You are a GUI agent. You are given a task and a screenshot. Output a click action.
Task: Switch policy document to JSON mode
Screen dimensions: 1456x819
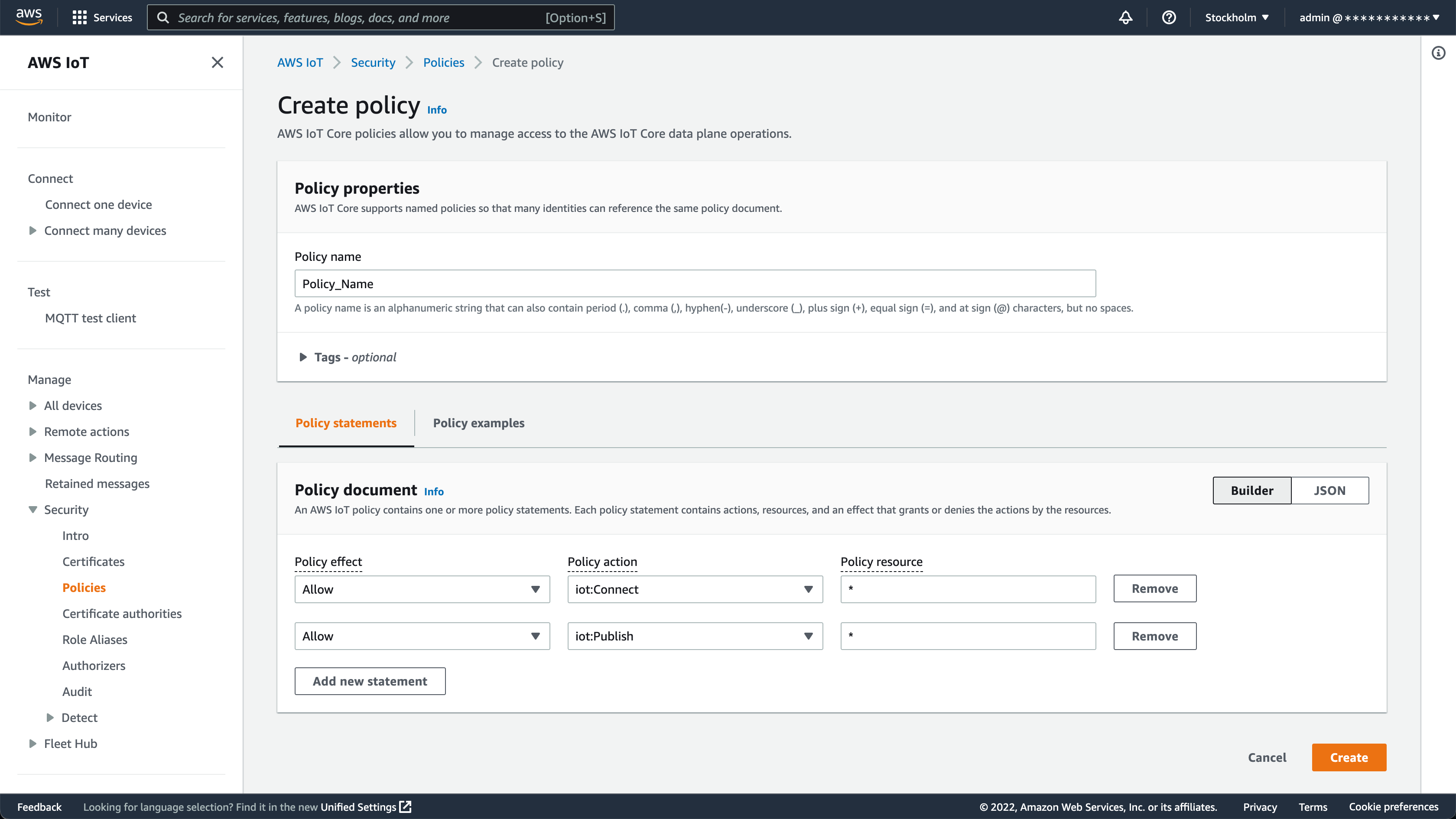[x=1329, y=490]
